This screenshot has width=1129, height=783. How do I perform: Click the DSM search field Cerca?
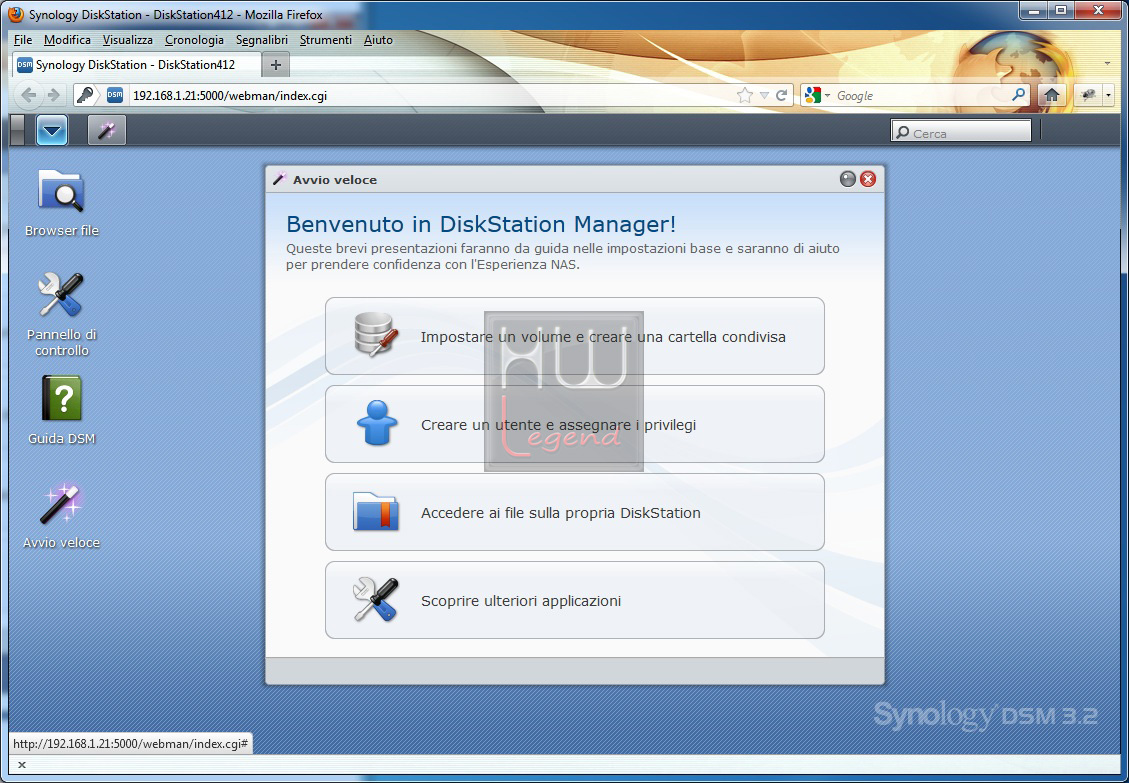point(961,131)
